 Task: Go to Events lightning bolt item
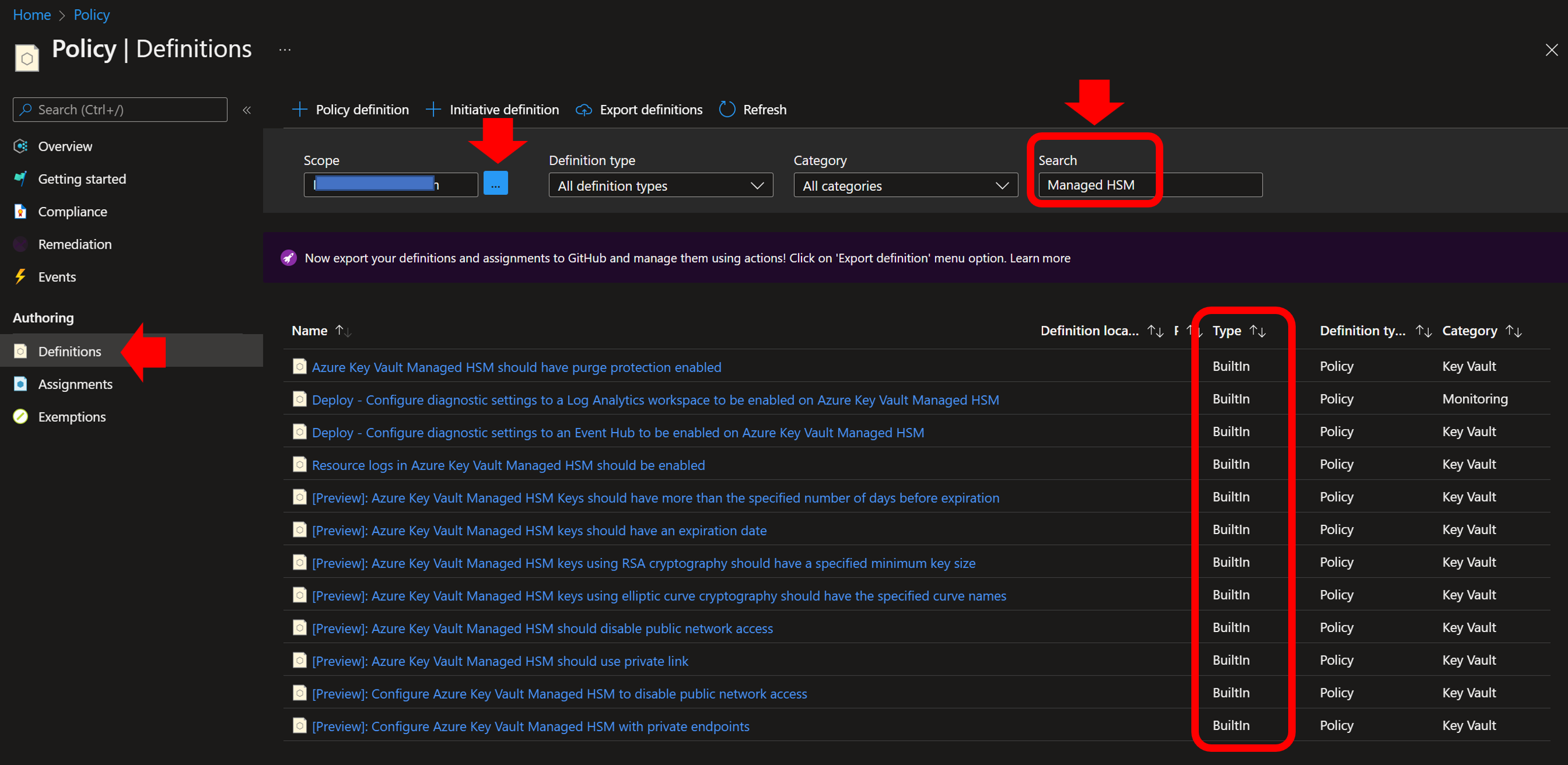(x=57, y=277)
